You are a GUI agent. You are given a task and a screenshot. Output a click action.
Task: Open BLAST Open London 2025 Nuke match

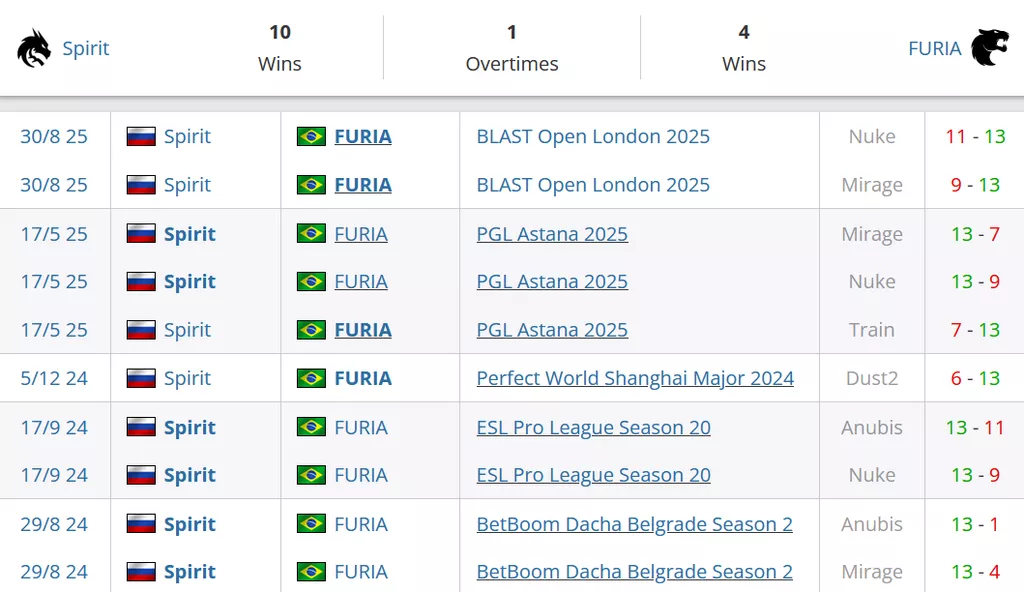[593, 137]
